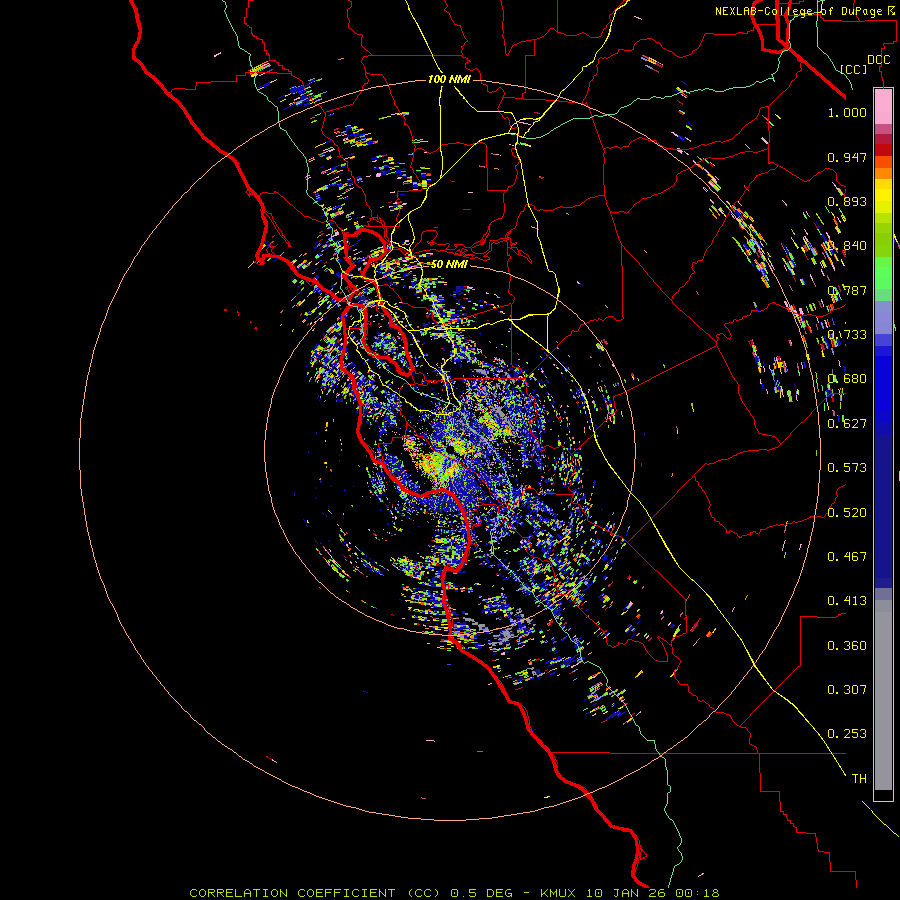Pick the pink top segment of the color bar
The height and width of the screenshot is (900, 900).
(883, 107)
